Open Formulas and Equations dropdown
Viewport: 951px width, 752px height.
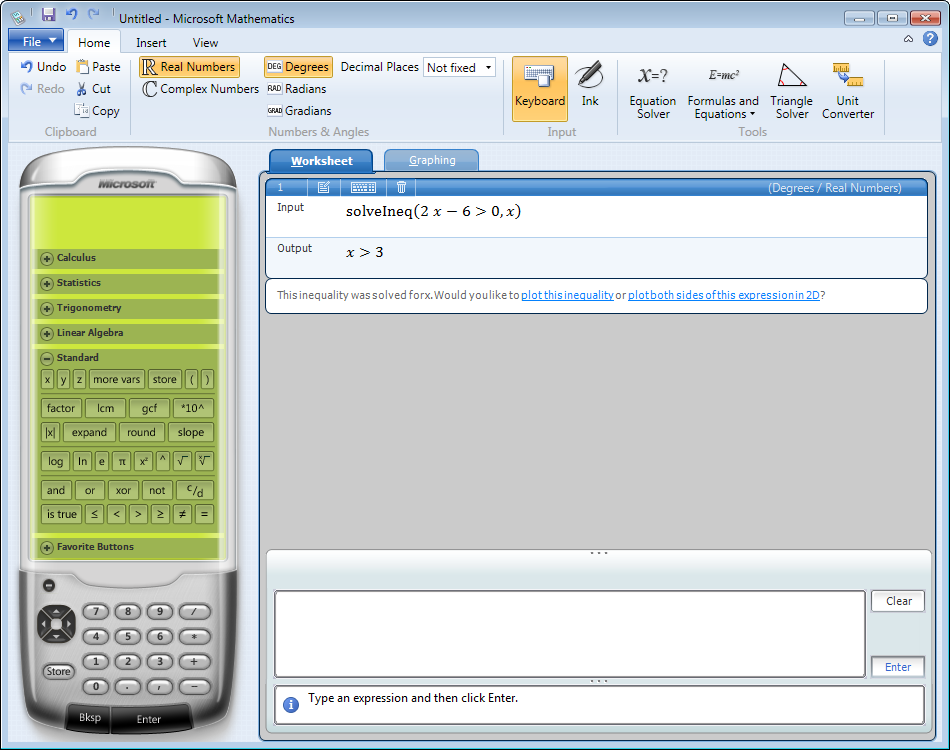[x=723, y=91]
